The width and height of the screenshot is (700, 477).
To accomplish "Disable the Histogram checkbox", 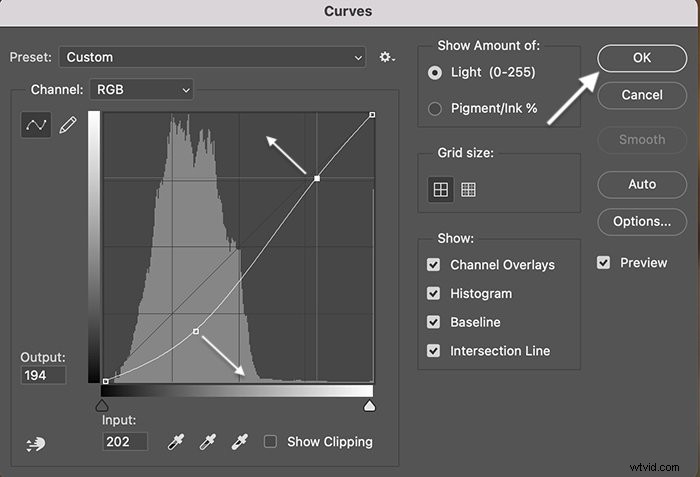I will pos(433,293).
